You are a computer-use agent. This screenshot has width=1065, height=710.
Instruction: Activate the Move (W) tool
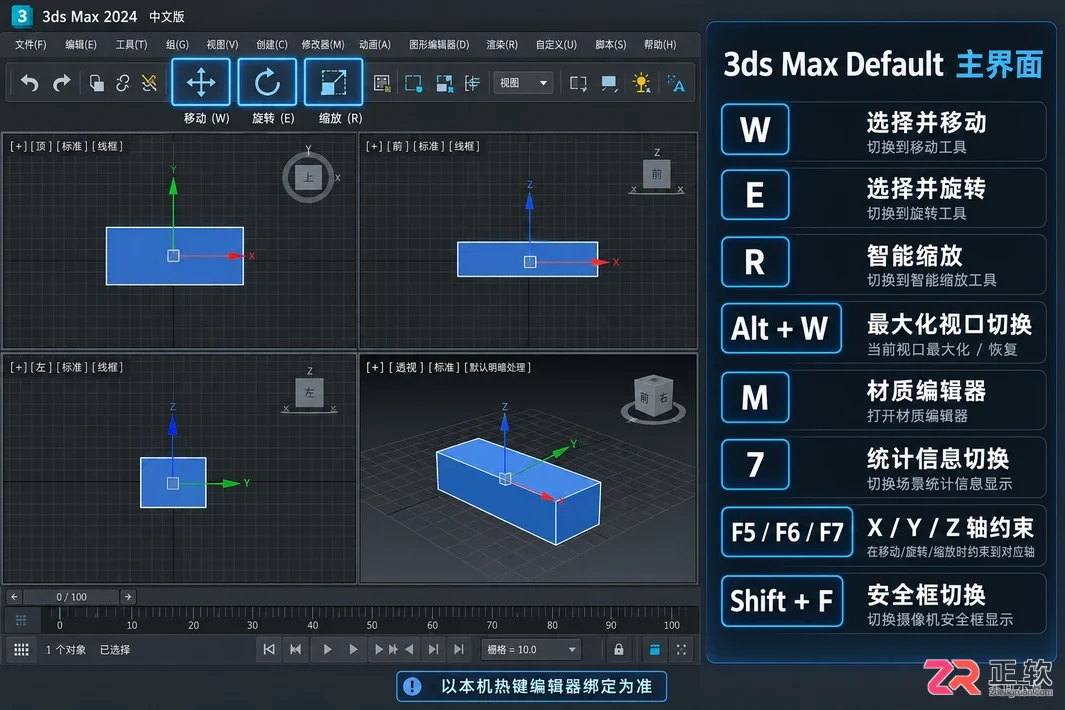(201, 82)
